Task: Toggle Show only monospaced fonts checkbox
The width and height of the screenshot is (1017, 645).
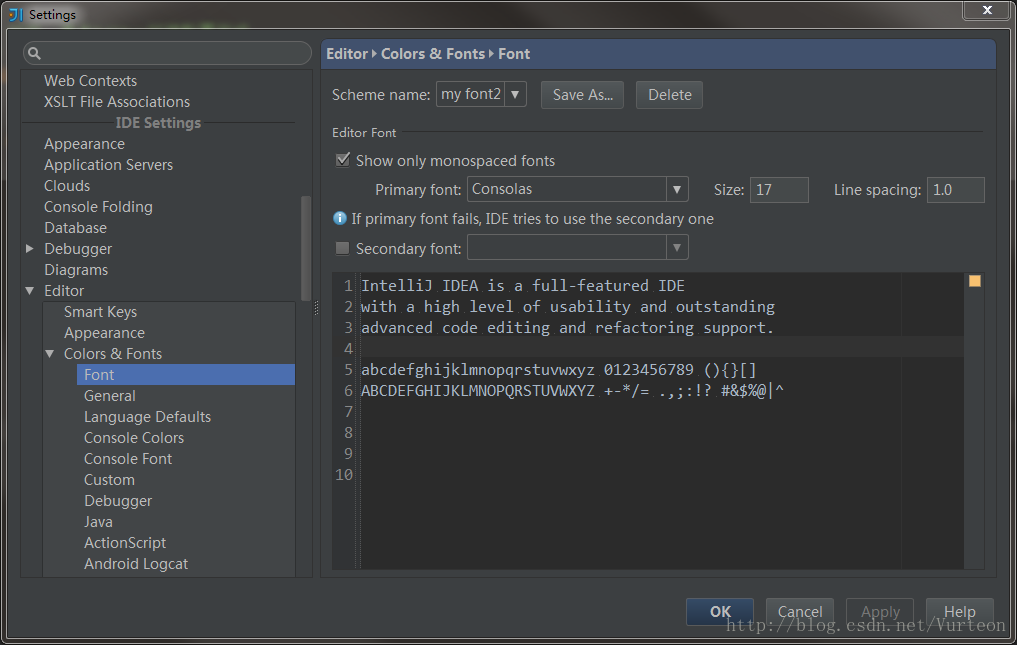Action: click(342, 160)
